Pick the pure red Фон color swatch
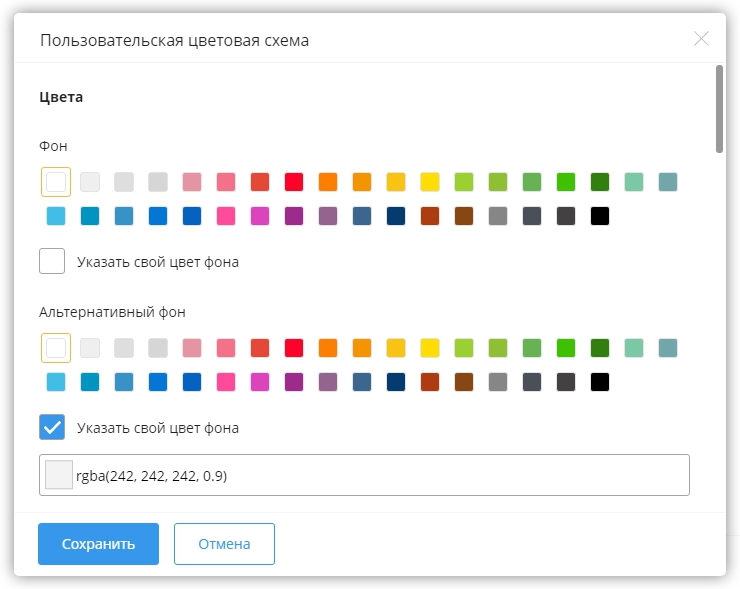The height and width of the screenshot is (589, 740). coord(294,182)
